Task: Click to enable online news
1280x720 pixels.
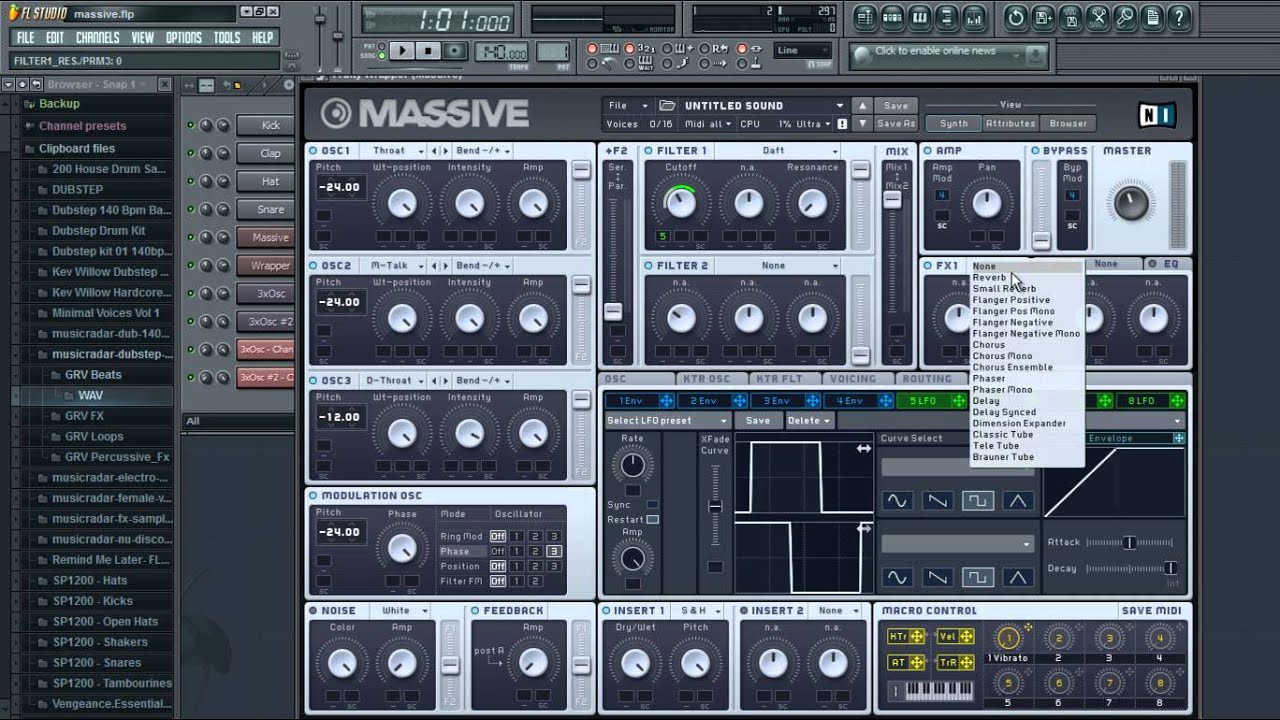Action: (936, 51)
